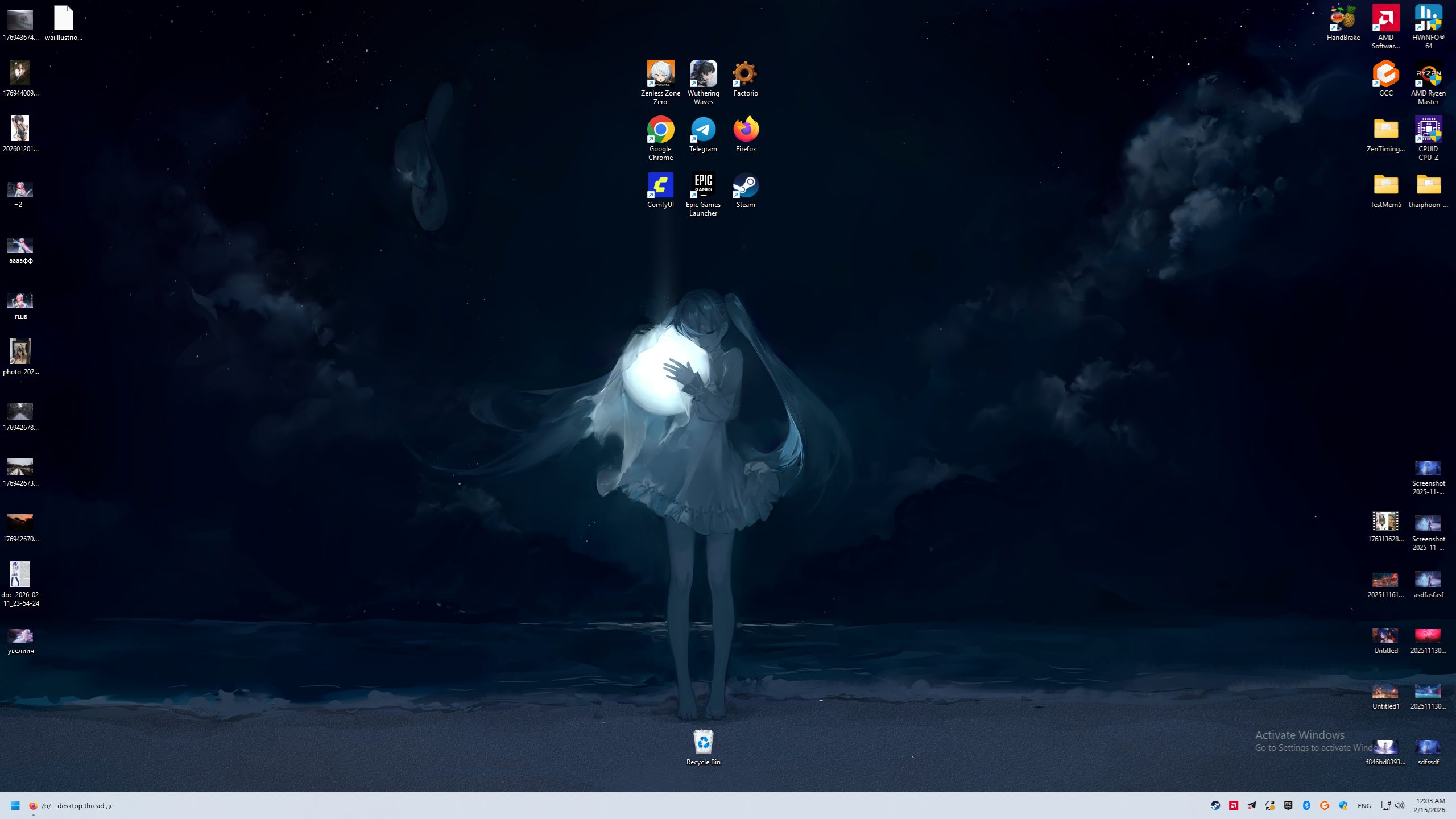Select the TestMem5 folder

tap(1385, 185)
